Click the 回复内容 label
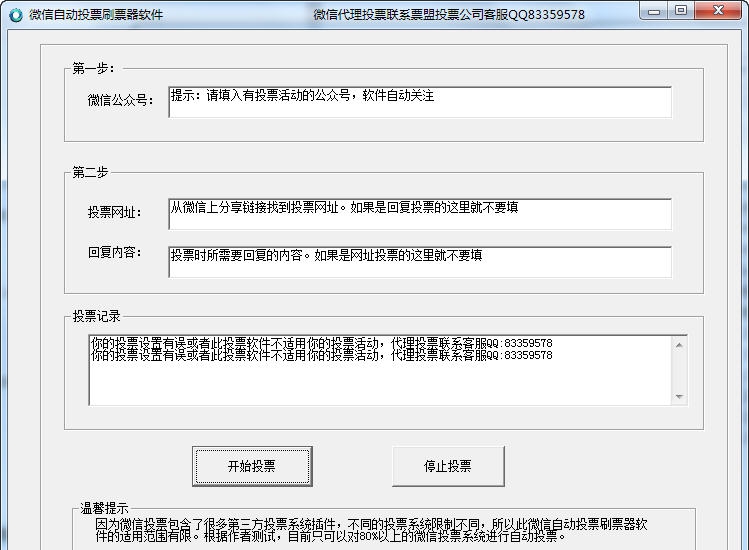Screen dimensions: 749x550 point(115,252)
